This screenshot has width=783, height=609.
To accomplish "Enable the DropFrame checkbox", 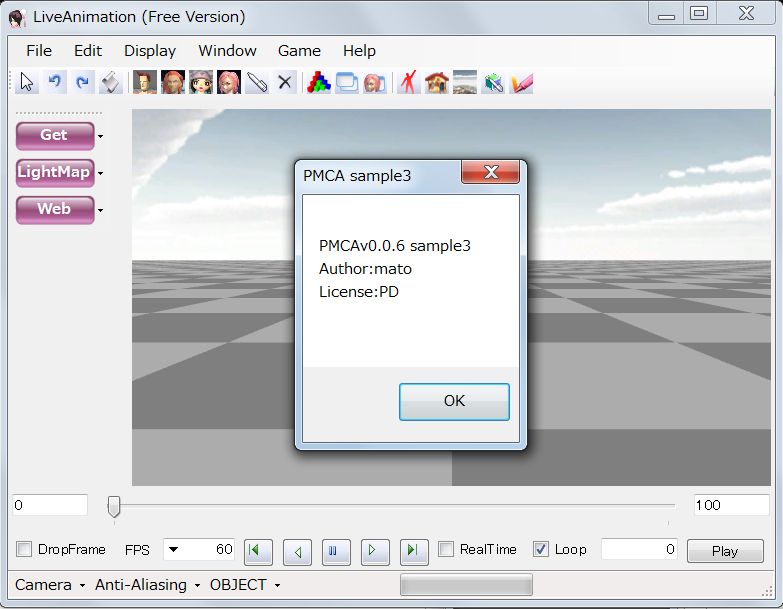I will pos(24,549).
